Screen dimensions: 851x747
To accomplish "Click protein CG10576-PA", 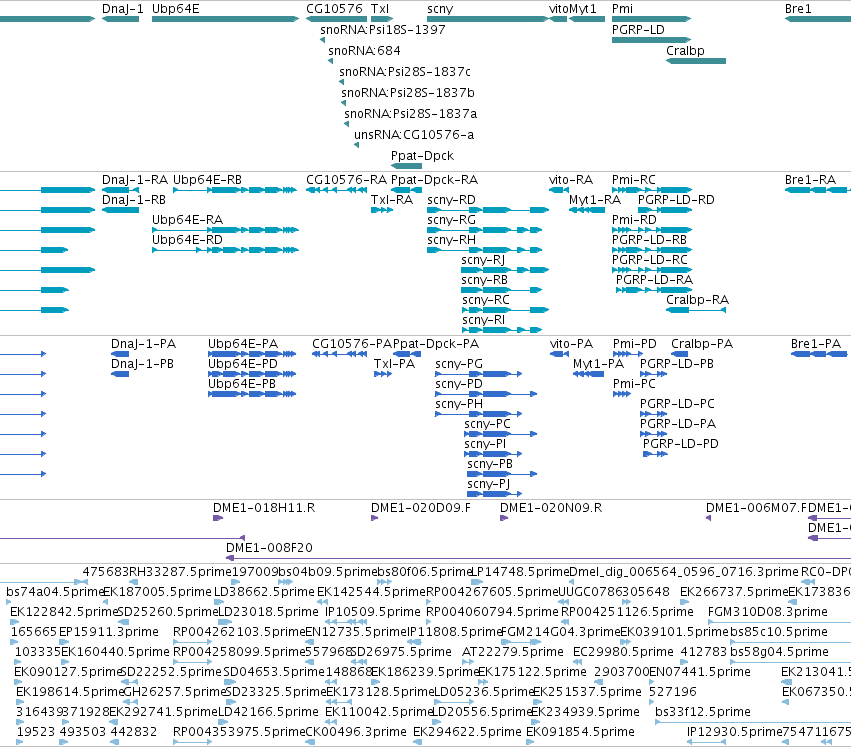I will 352,344.
